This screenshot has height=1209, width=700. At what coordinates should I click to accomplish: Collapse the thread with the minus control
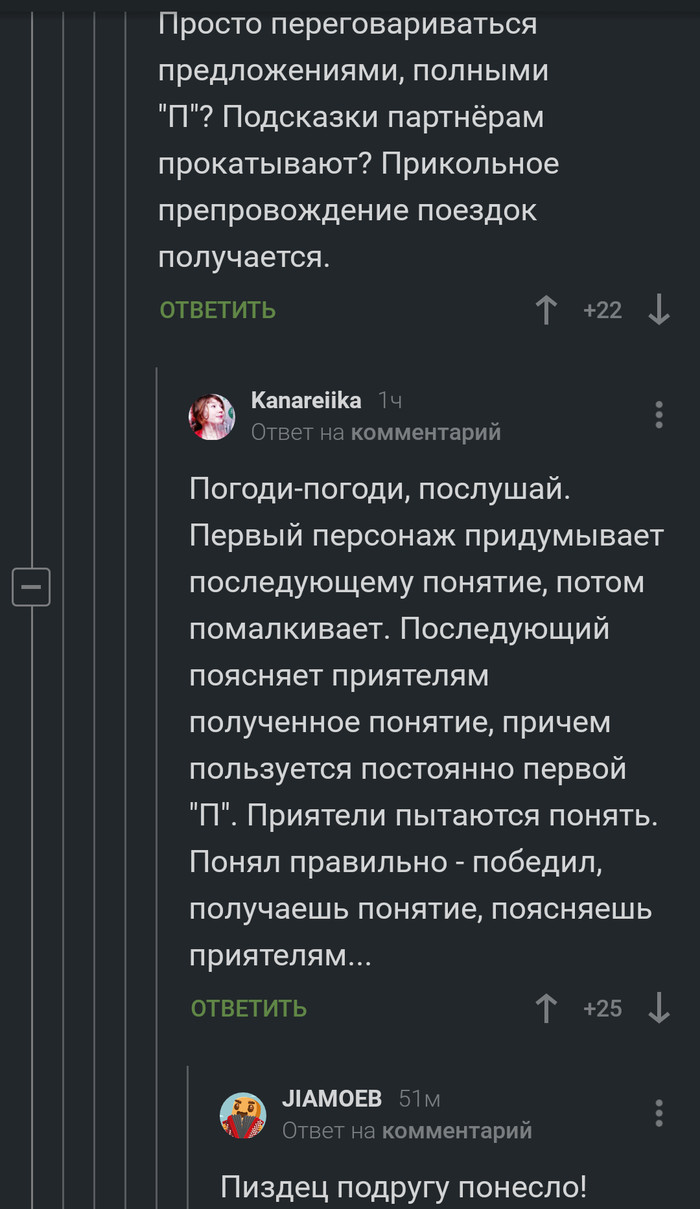[x=31, y=588]
